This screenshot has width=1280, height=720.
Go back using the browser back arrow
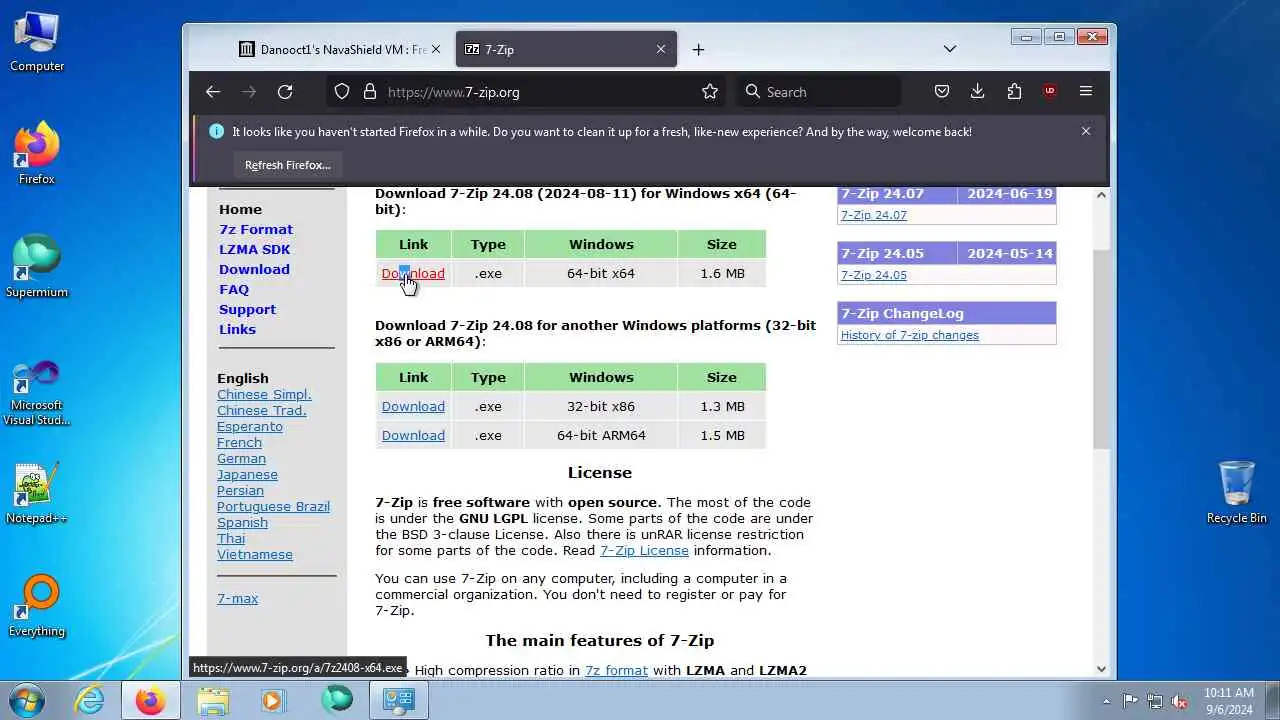213,92
